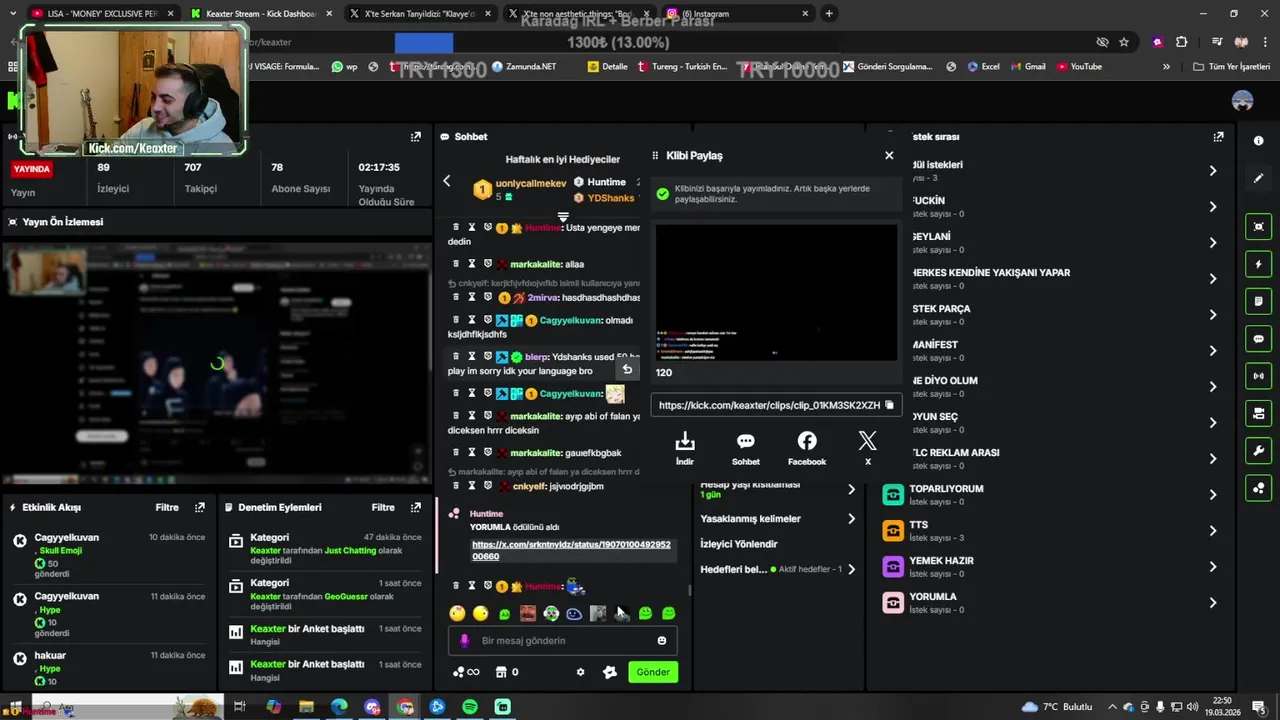The height and width of the screenshot is (720, 1280).
Task: Close the Klibi Paylaş dialog
Action: pos(889,155)
